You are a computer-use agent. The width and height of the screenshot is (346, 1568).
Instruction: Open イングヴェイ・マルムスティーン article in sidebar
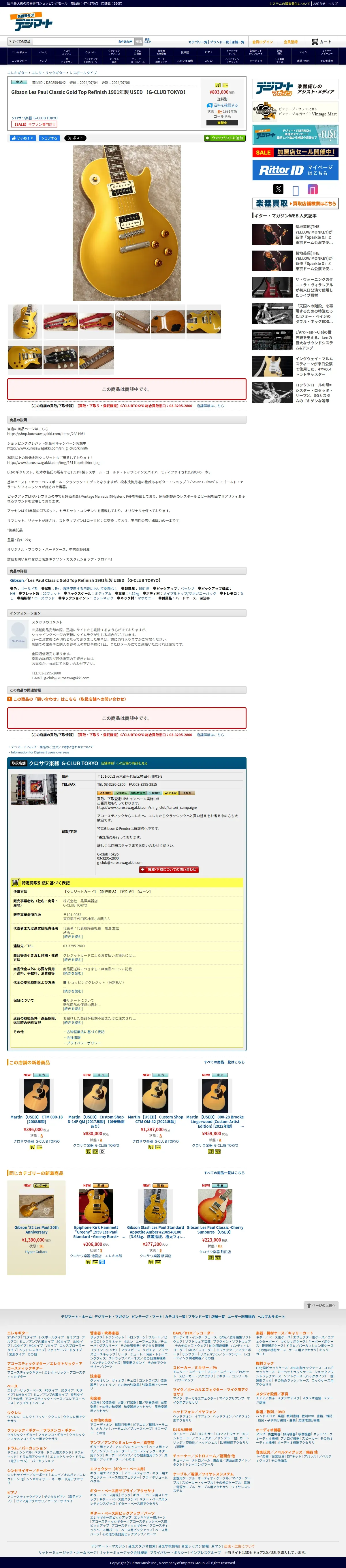click(x=314, y=366)
